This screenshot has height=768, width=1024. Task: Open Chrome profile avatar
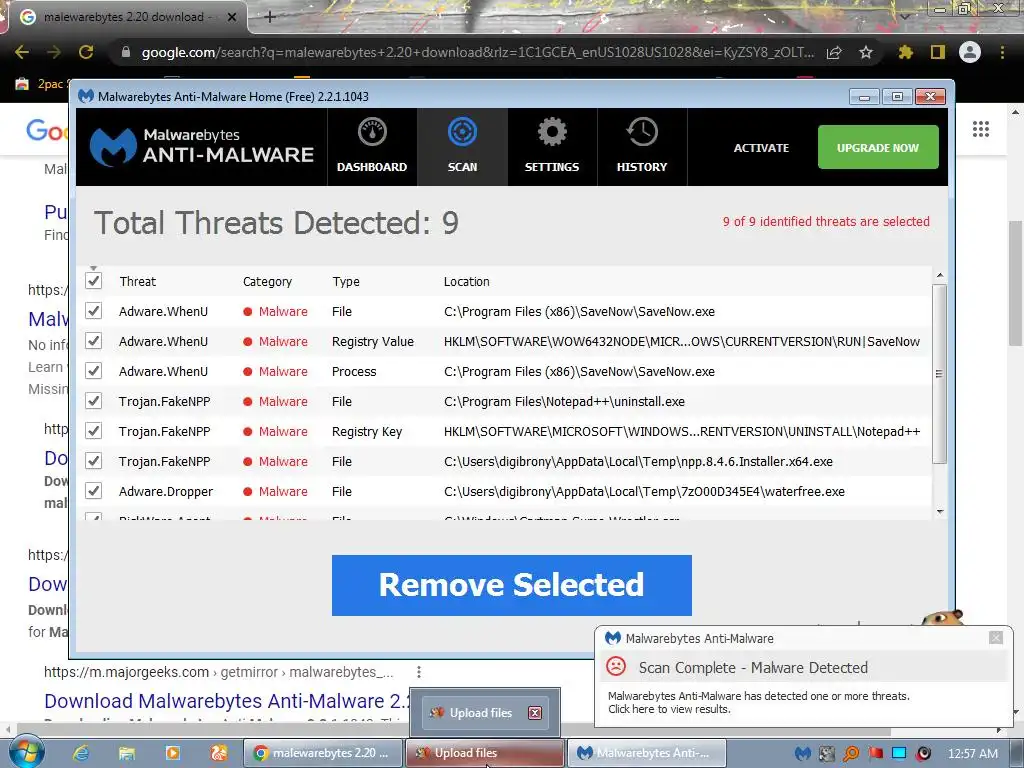tap(970, 52)
